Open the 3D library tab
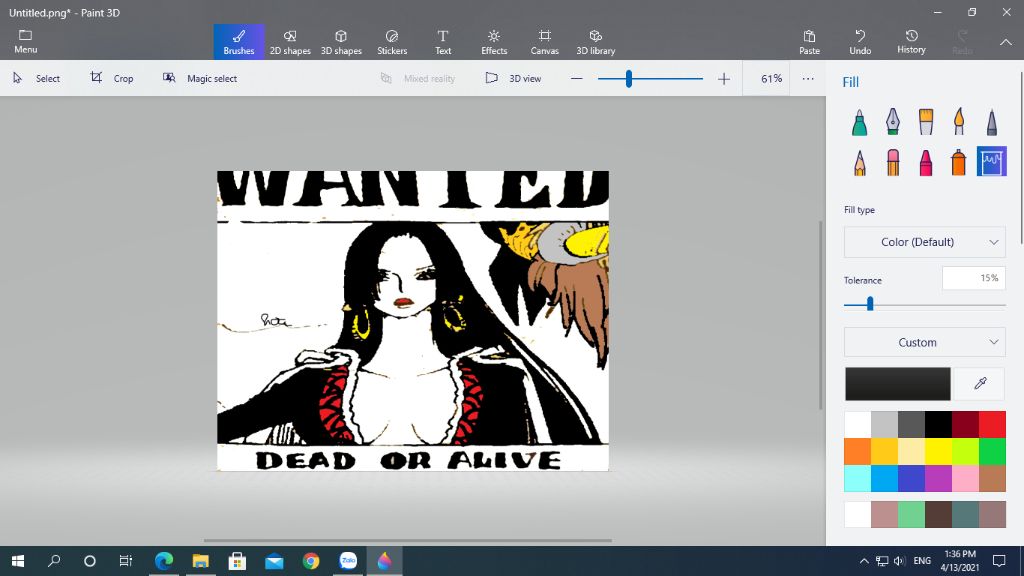 pyautogui.click(x=596, y=42)
